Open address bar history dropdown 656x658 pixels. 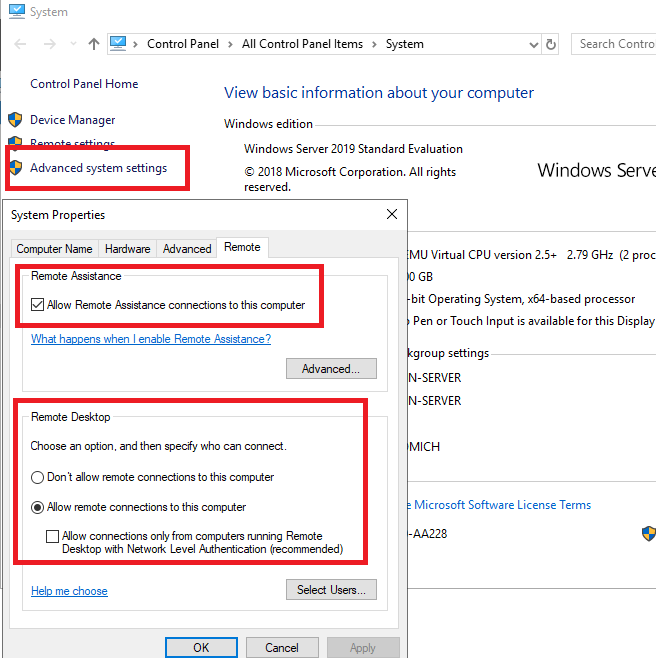click(x=533, y=44)
